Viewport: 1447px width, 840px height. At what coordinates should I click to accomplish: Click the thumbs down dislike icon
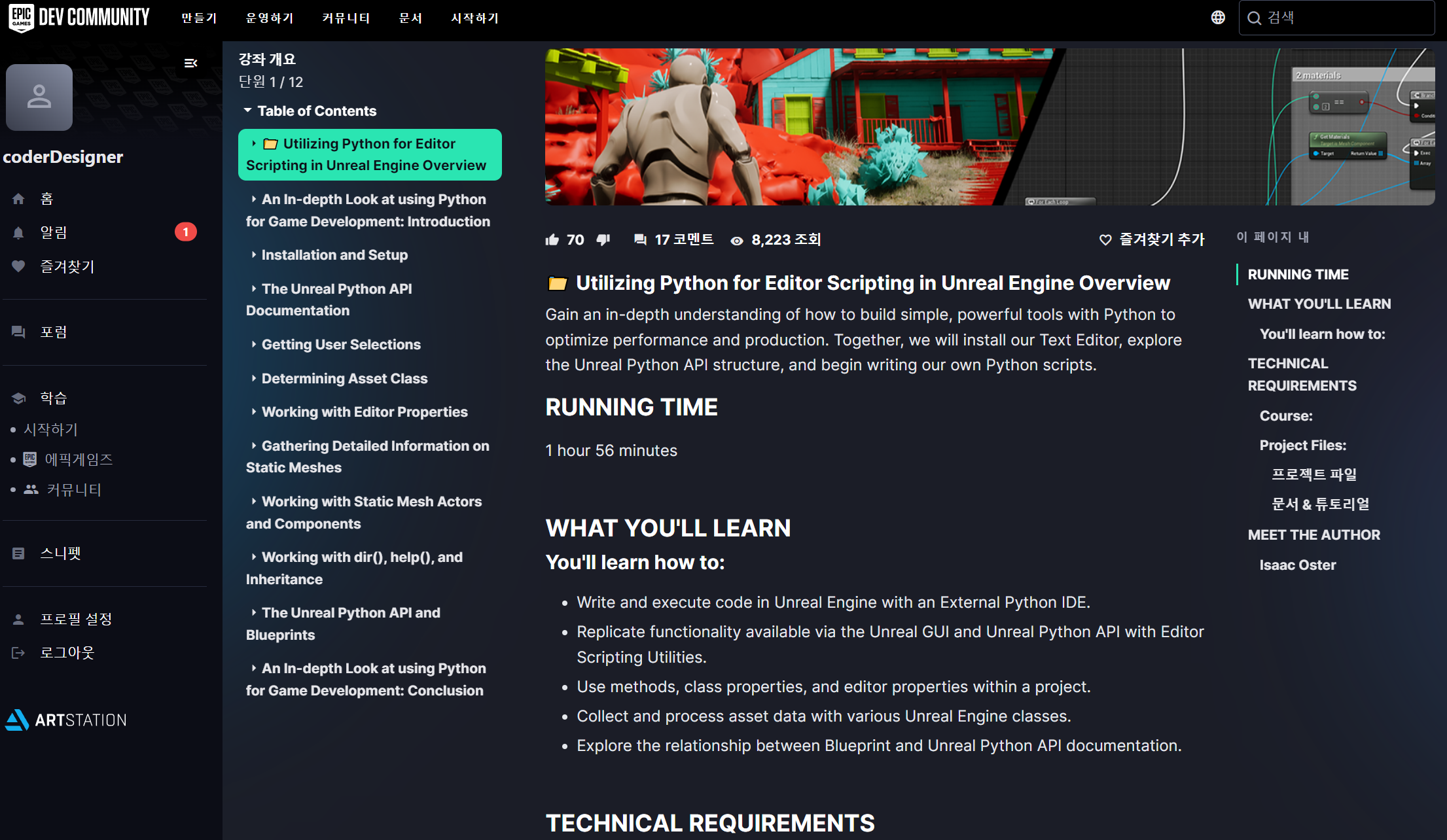[x=603, y=240]
